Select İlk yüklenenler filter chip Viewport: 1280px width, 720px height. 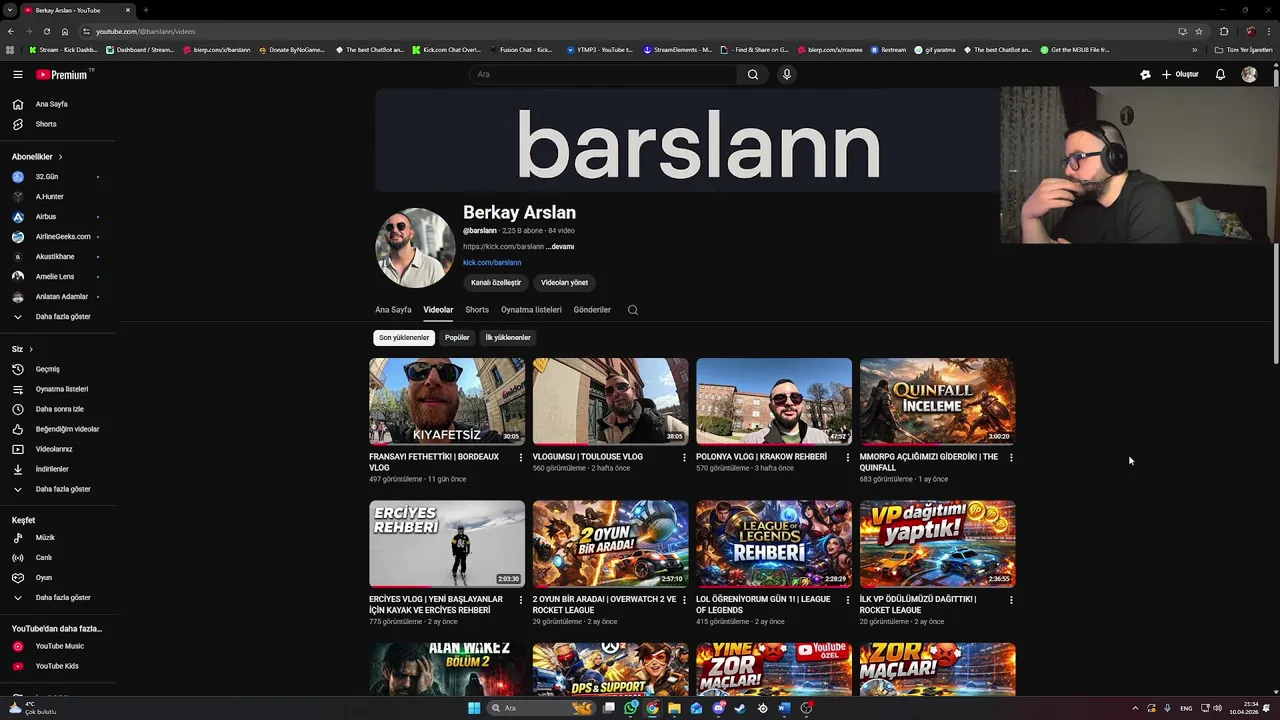(x=508, y=338)
